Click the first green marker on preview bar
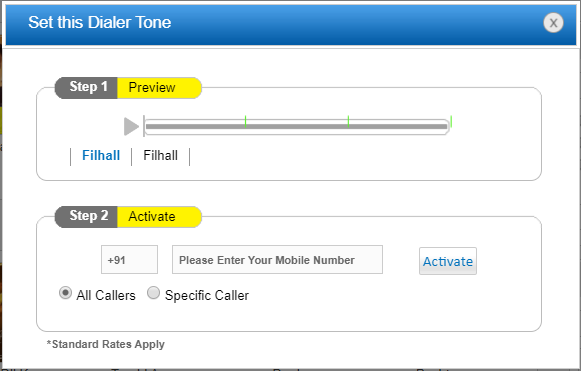Viewport: 581px width, 371px height. [246, 121]
